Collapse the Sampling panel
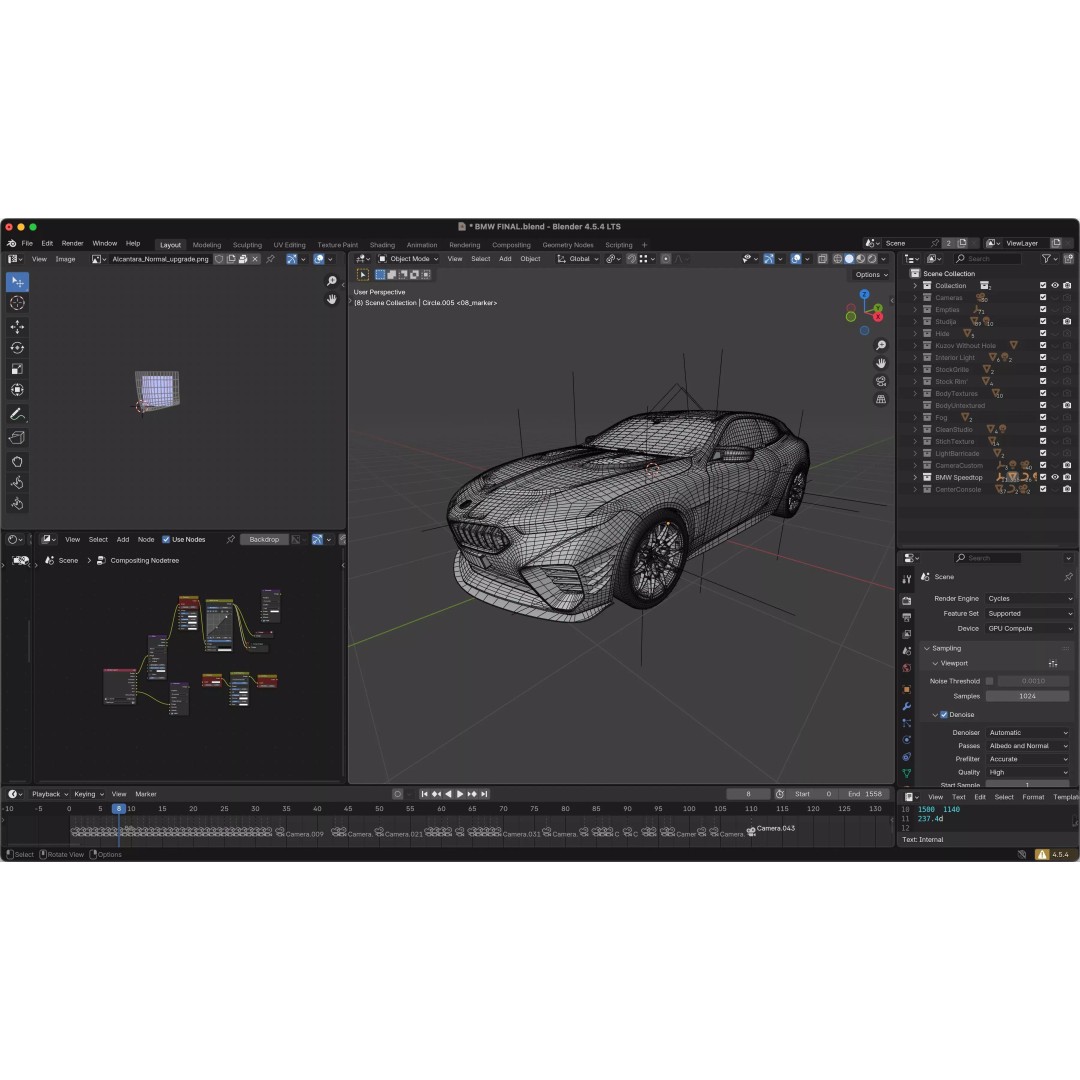This screenshot has height=1080, width=1080. click(927, 648)
